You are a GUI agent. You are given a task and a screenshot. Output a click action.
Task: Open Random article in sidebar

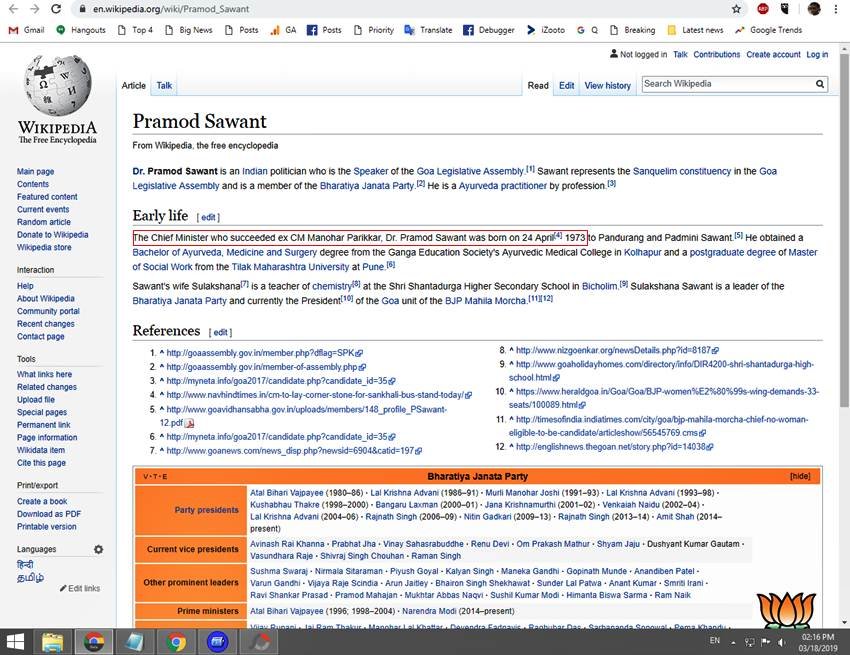(x=43, y=222)
